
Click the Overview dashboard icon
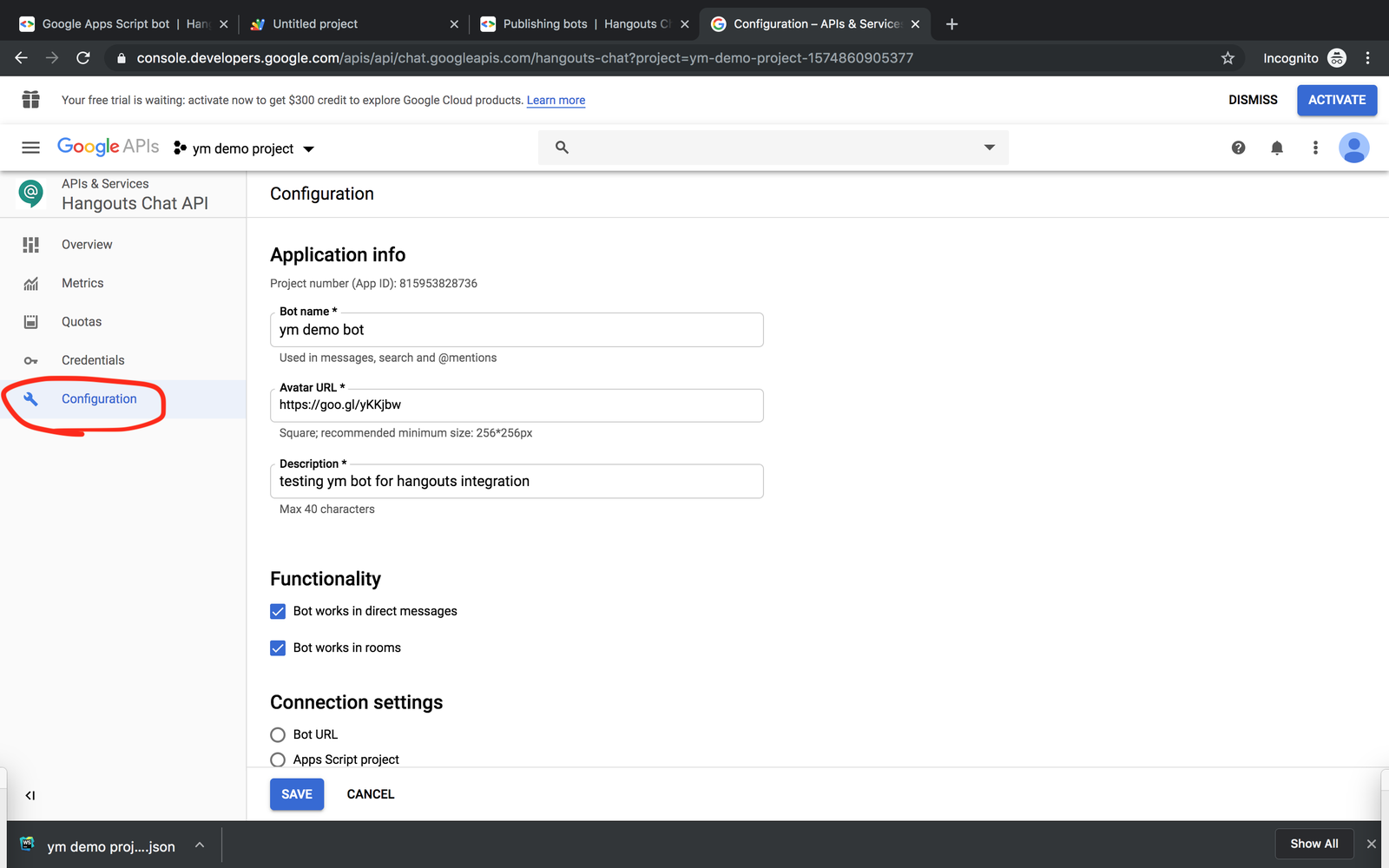point(31,245)
